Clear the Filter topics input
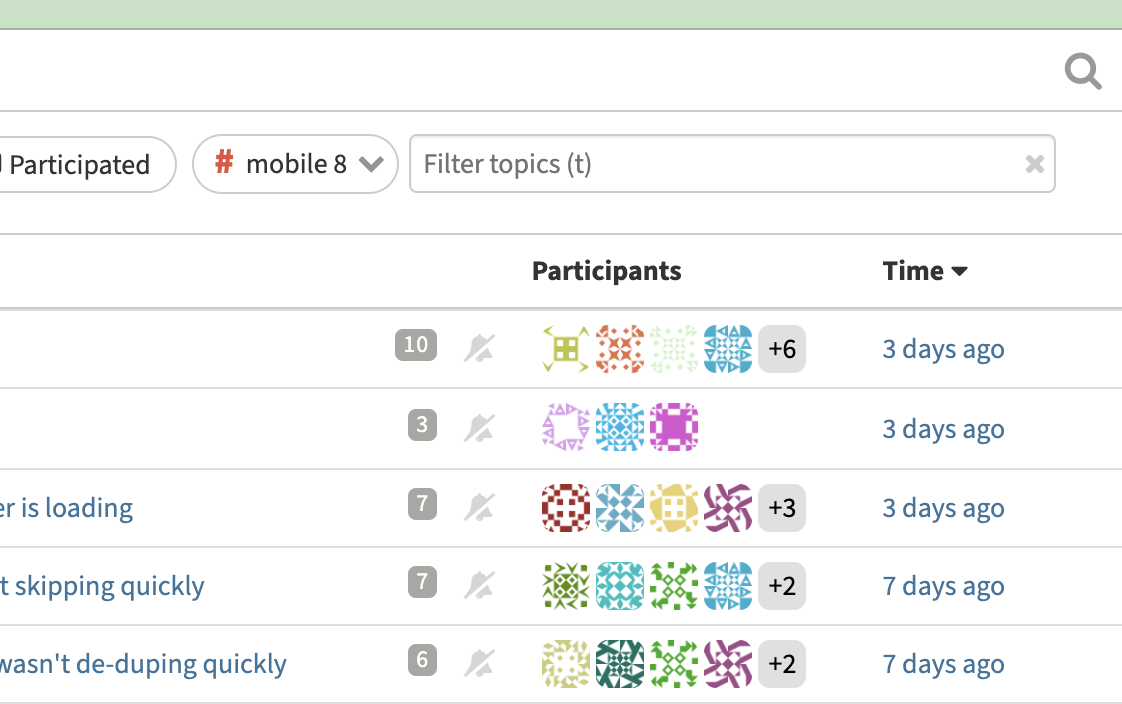The width and height of the screenshot is (1122, 704). (1034, 164)
